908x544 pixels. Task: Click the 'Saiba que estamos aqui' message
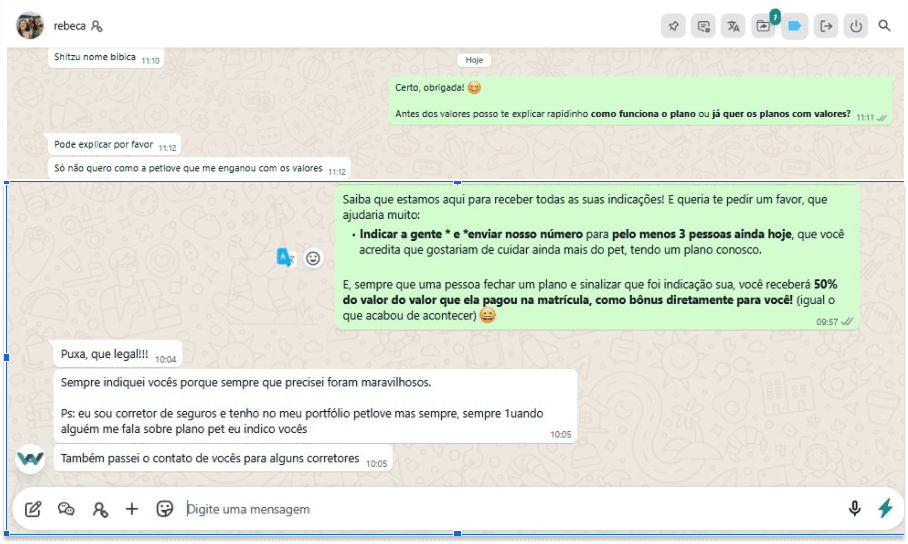pyautogui.click(x=596, y=258)
